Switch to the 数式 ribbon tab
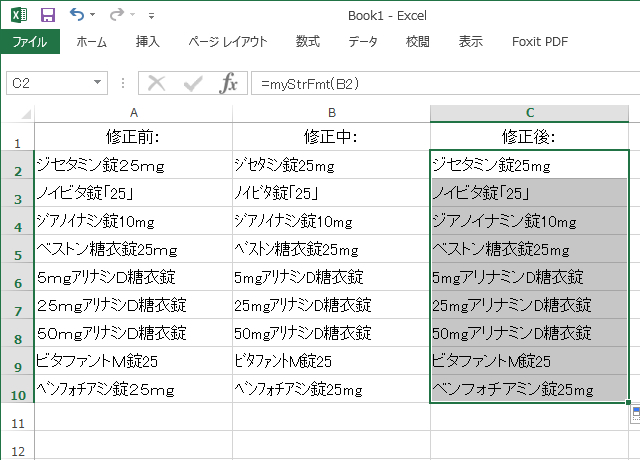 308,42
